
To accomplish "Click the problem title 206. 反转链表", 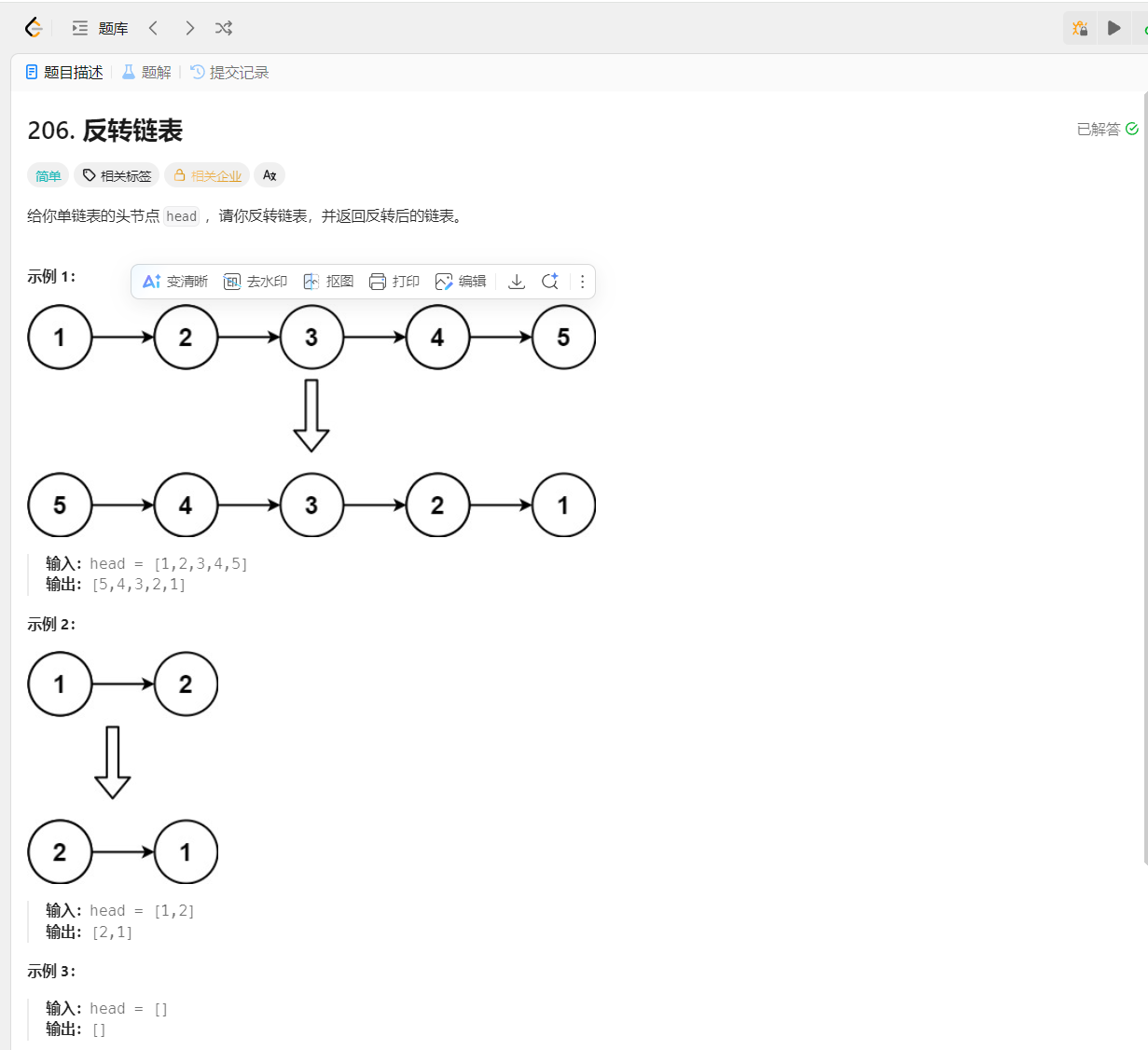I will point(105,131).
